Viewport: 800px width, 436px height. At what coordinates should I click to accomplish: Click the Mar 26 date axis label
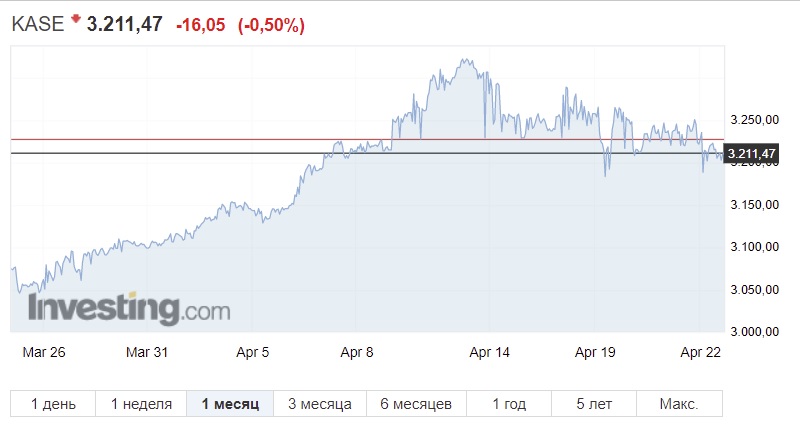tap(42, 352)
